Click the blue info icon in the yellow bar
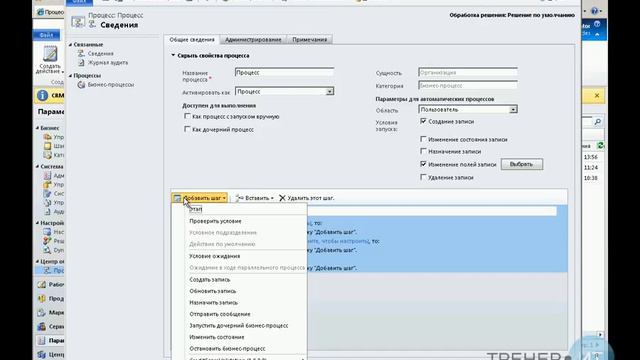This screenshot has width=640, height=360. (x=42, y=96)
